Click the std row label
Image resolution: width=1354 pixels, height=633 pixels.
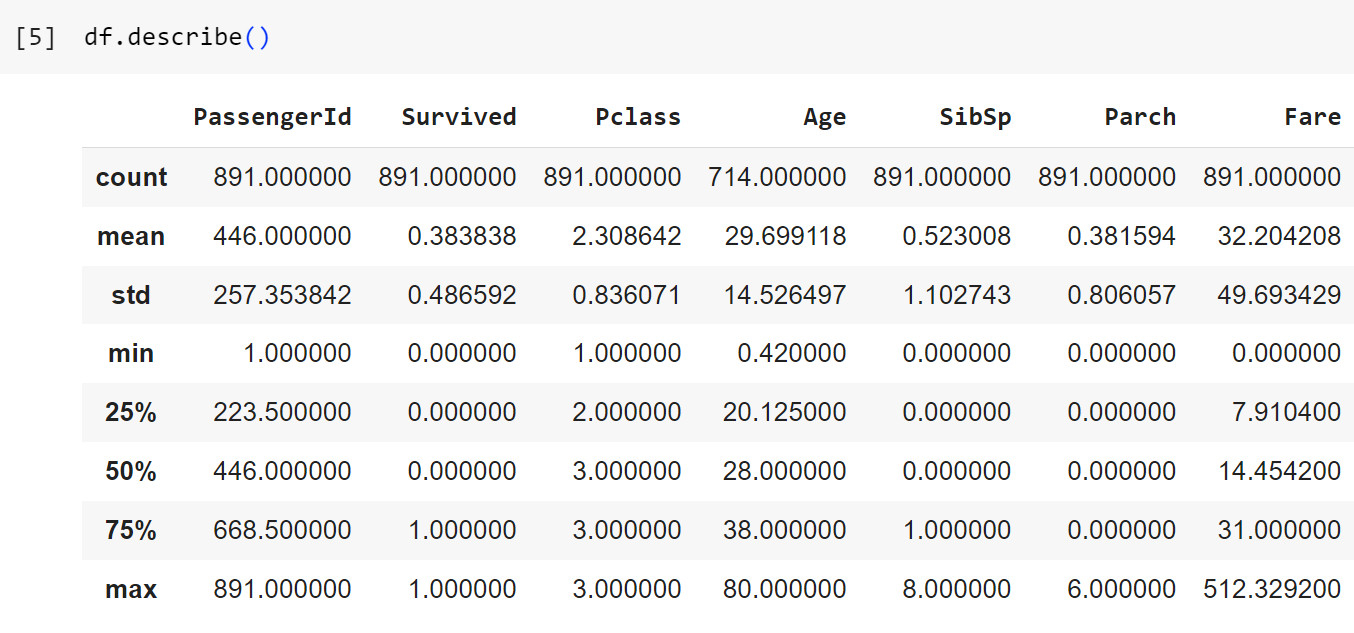131,295
